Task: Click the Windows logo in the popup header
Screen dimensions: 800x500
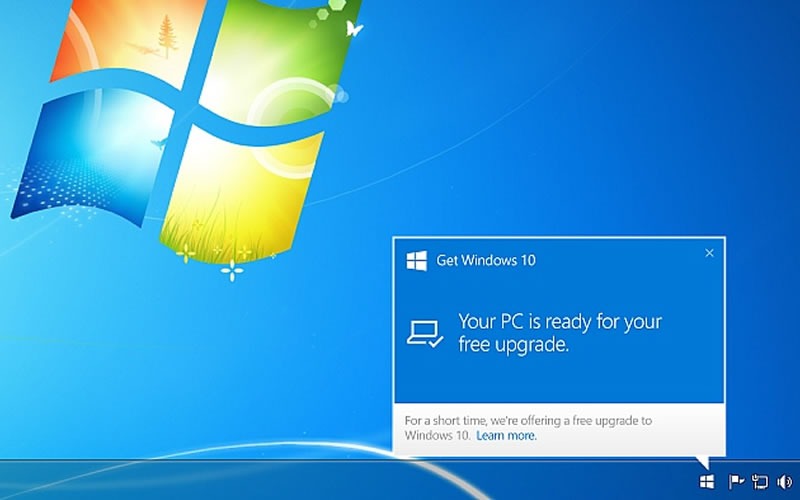Action: tap(416, 261)
